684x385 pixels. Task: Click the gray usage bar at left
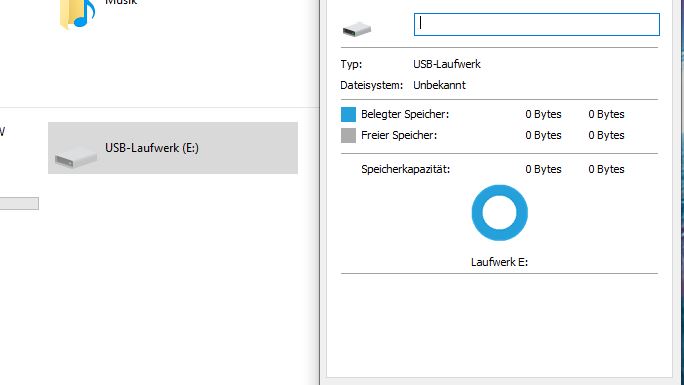point(19,203)
